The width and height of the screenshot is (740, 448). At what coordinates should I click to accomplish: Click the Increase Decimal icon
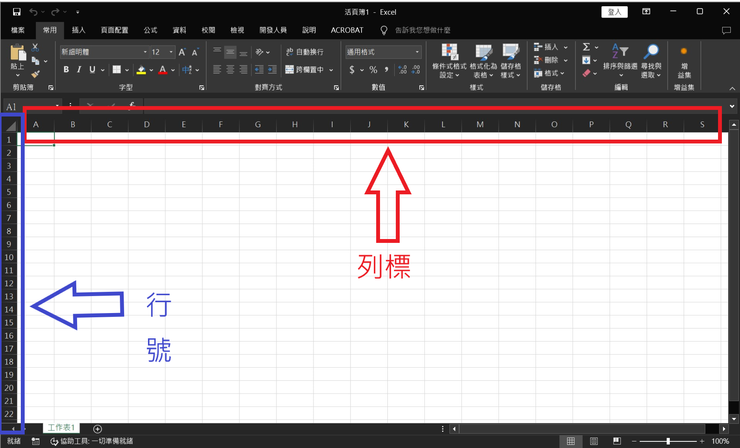403,70
